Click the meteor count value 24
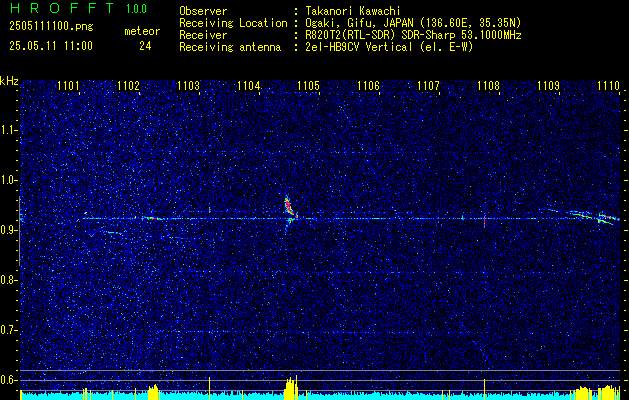Viewport: 629px width, 400px height. [x=145, y=46]
